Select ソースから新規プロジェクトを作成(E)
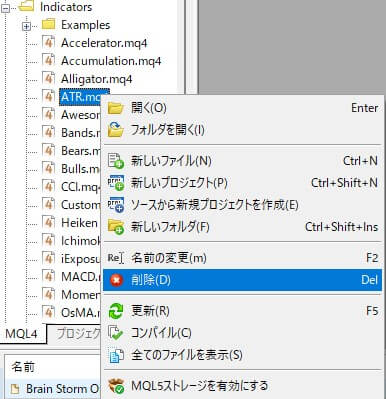 pyautogui.click(x=242, y=205)
